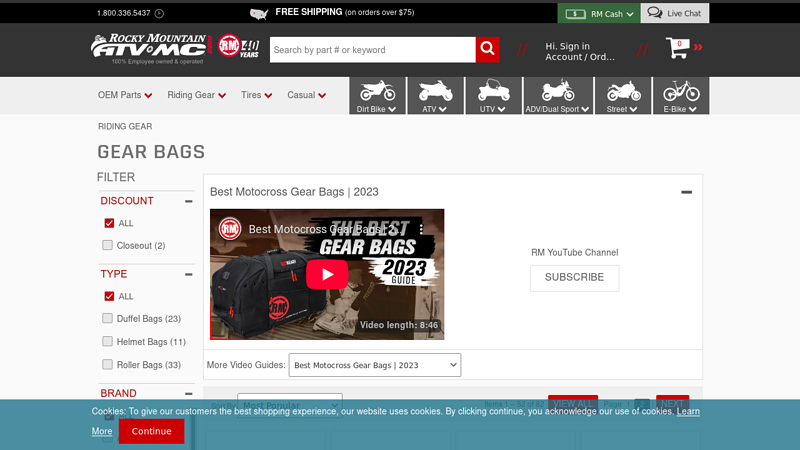Click the Rocky Mountain ATV MC logo
The image size is (800, 450).
click(x=148, y=48)
